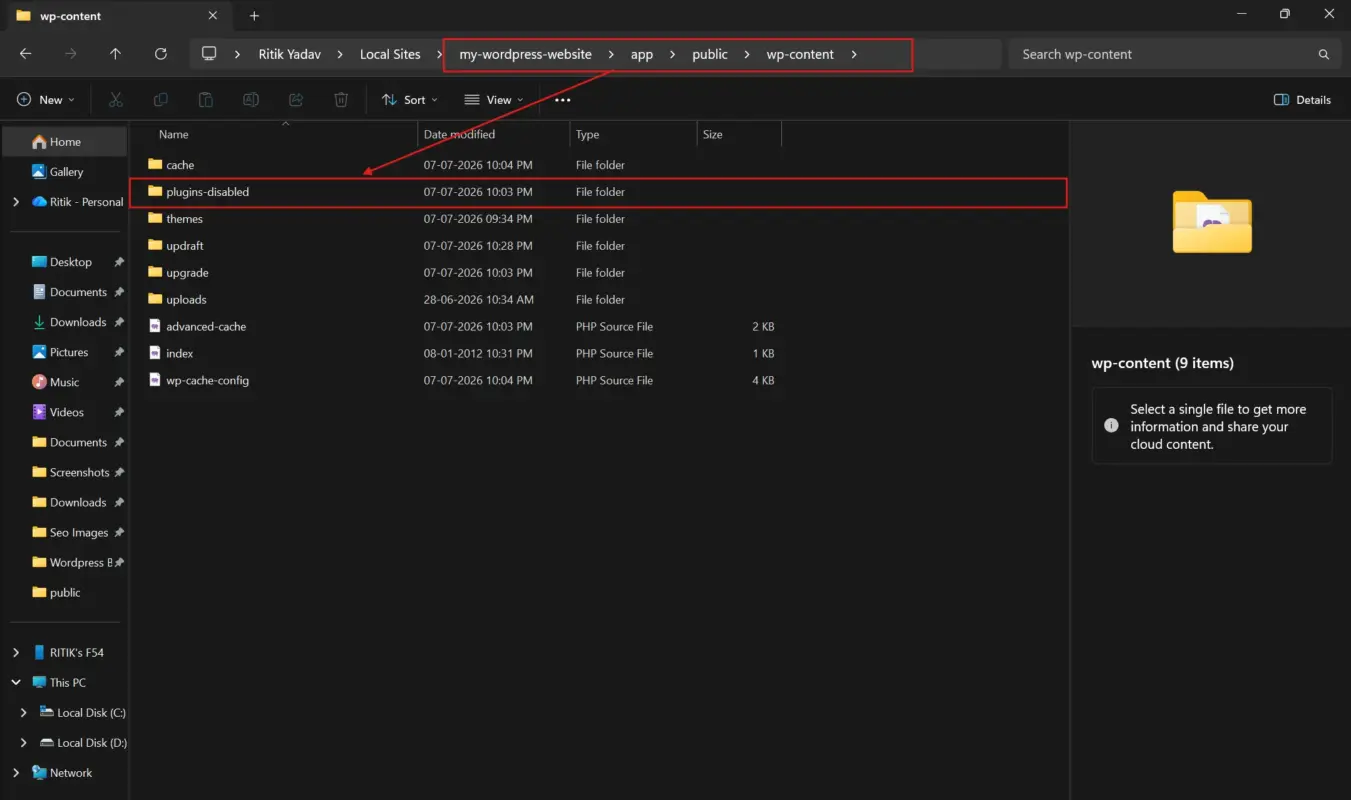1351x800 pixels.
Task: Open the public folder in sidebar
Action: (x=65, y=592)
